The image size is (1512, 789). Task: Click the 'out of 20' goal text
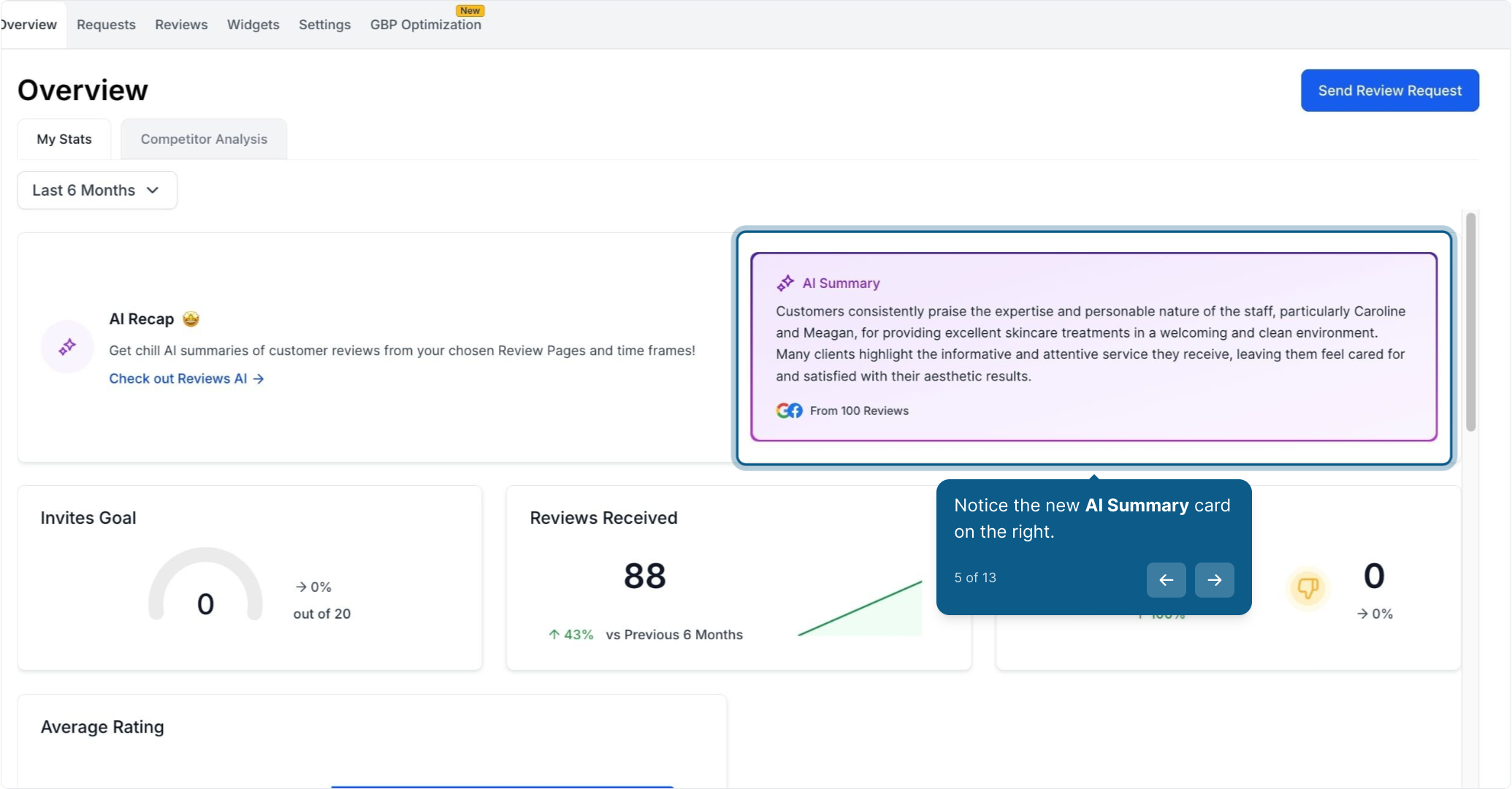[x=322, y=614]
